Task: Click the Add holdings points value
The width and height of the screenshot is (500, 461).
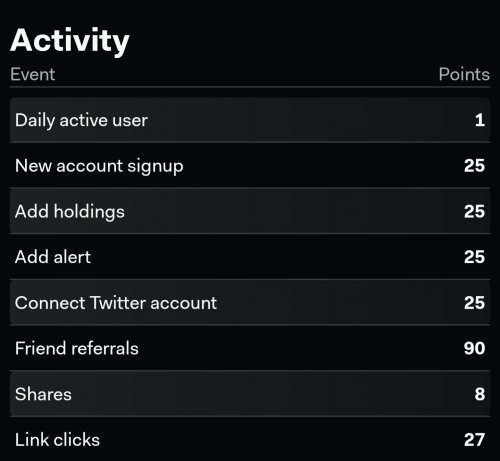Action: pos(474,211)
